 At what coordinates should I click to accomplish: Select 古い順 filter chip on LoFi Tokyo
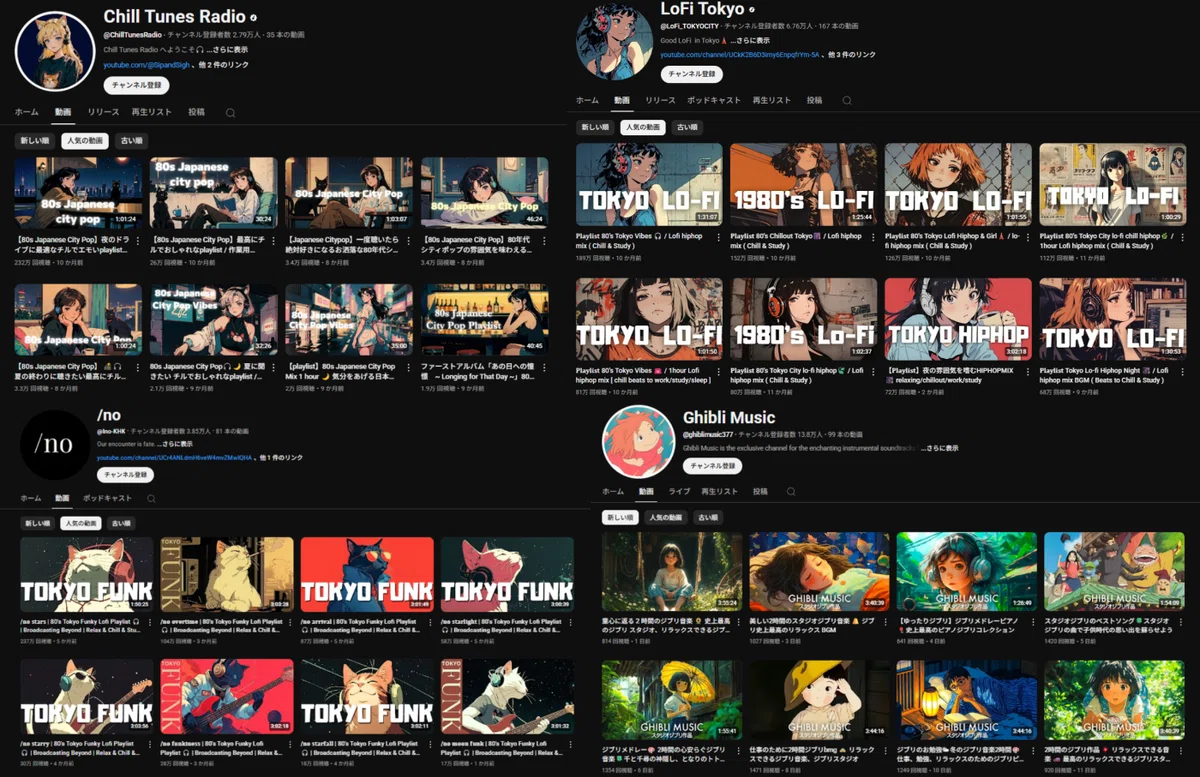687,127
